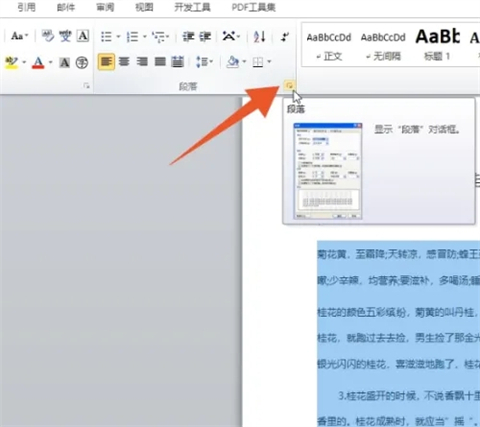Apply center text alignment

124,62
